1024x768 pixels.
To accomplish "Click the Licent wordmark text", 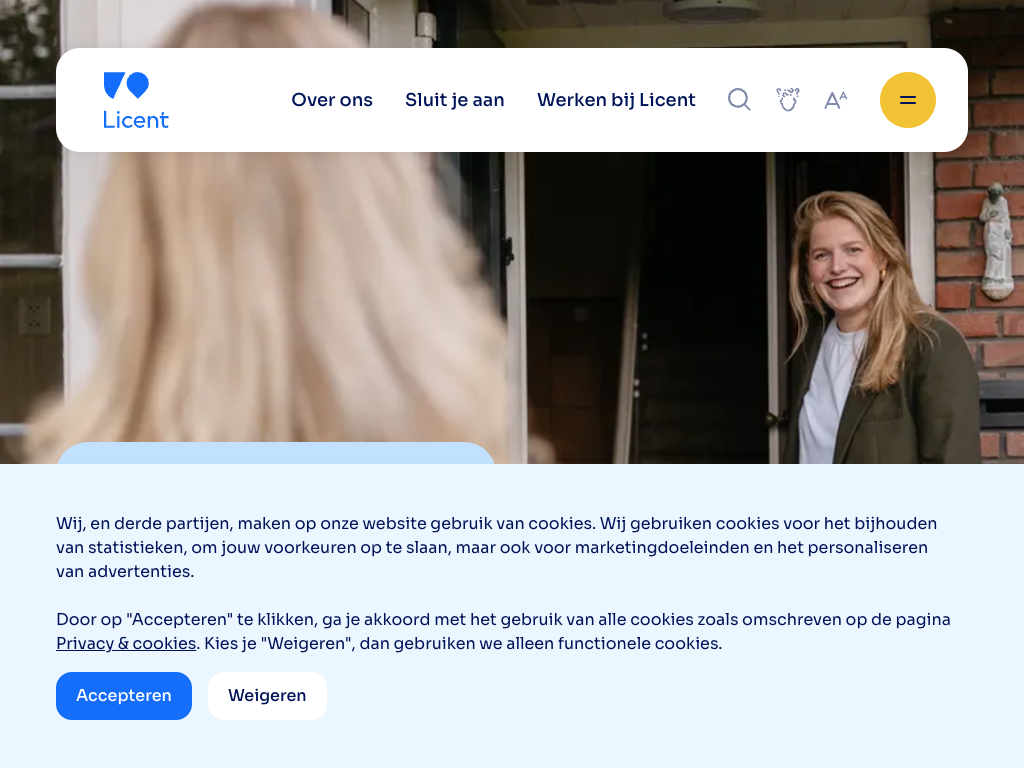I will (136, 120).
